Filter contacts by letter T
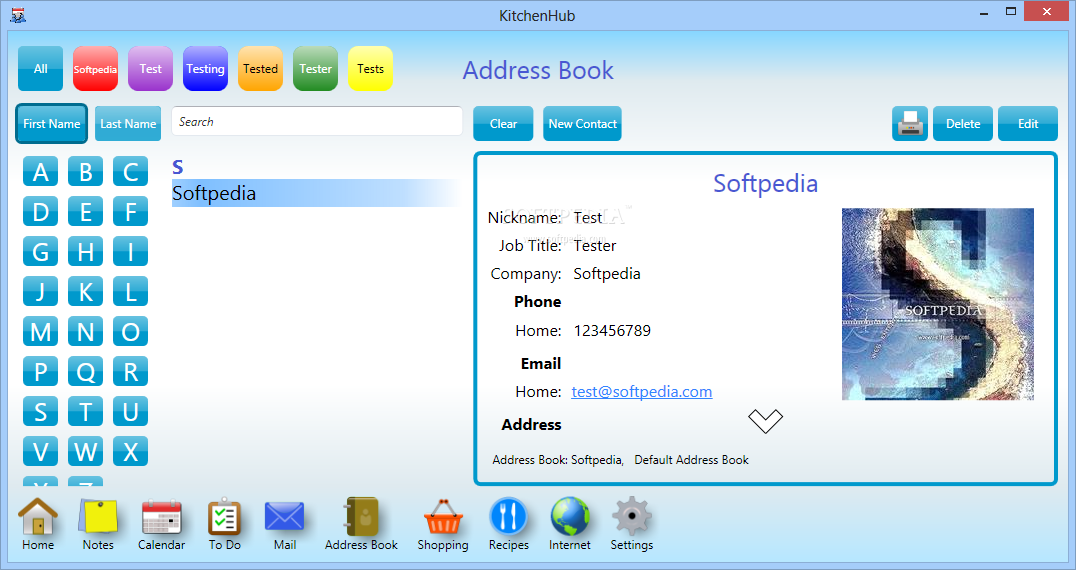Viewport: 1076px width, 570px height. click(85, 412)
